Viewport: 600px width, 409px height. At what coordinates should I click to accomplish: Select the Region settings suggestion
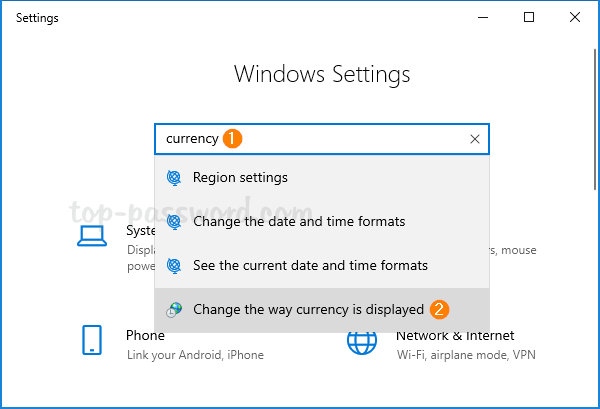click(x=240, y=178)
